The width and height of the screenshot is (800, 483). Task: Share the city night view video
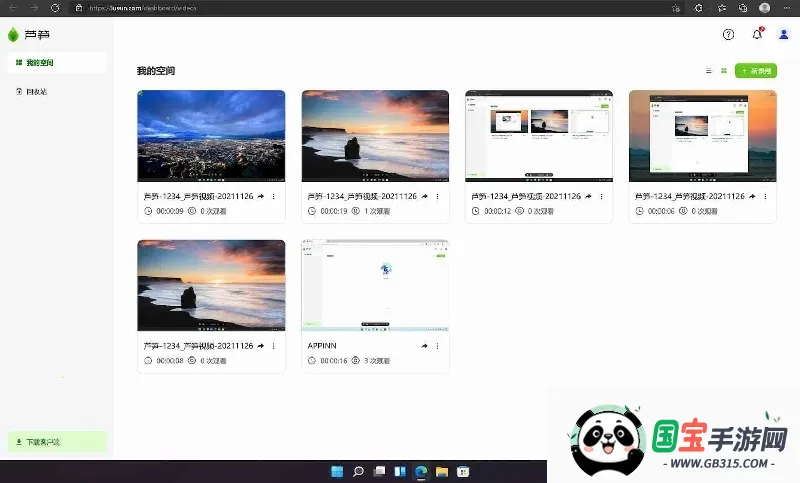[x=260, y=197]
